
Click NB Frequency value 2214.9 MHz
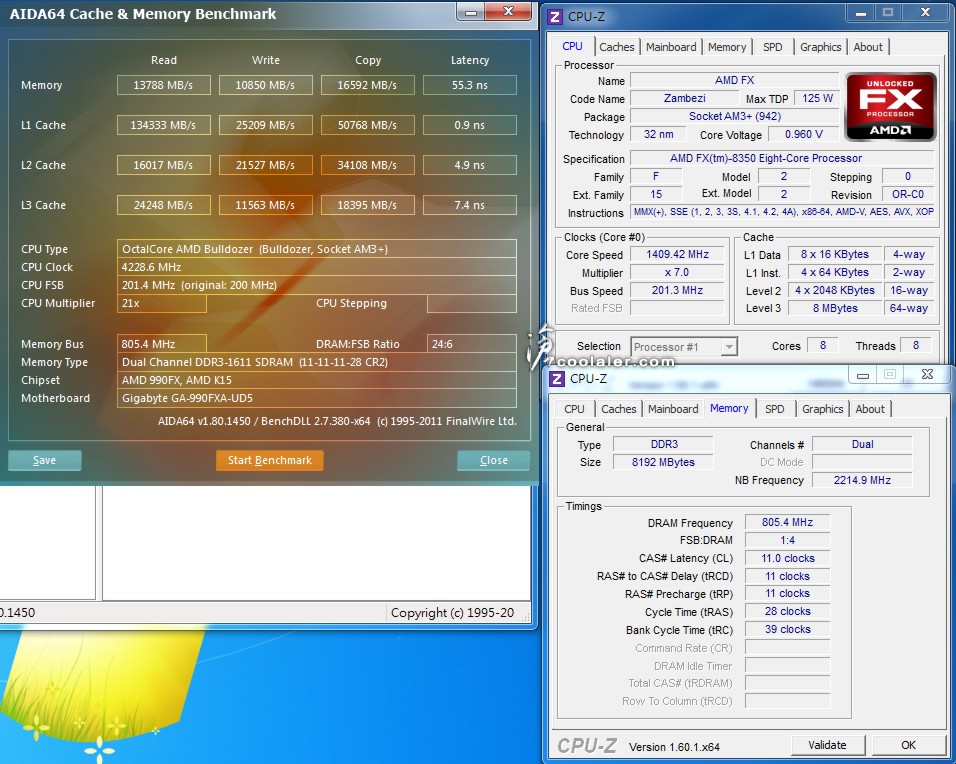click(x=862, y=480)
